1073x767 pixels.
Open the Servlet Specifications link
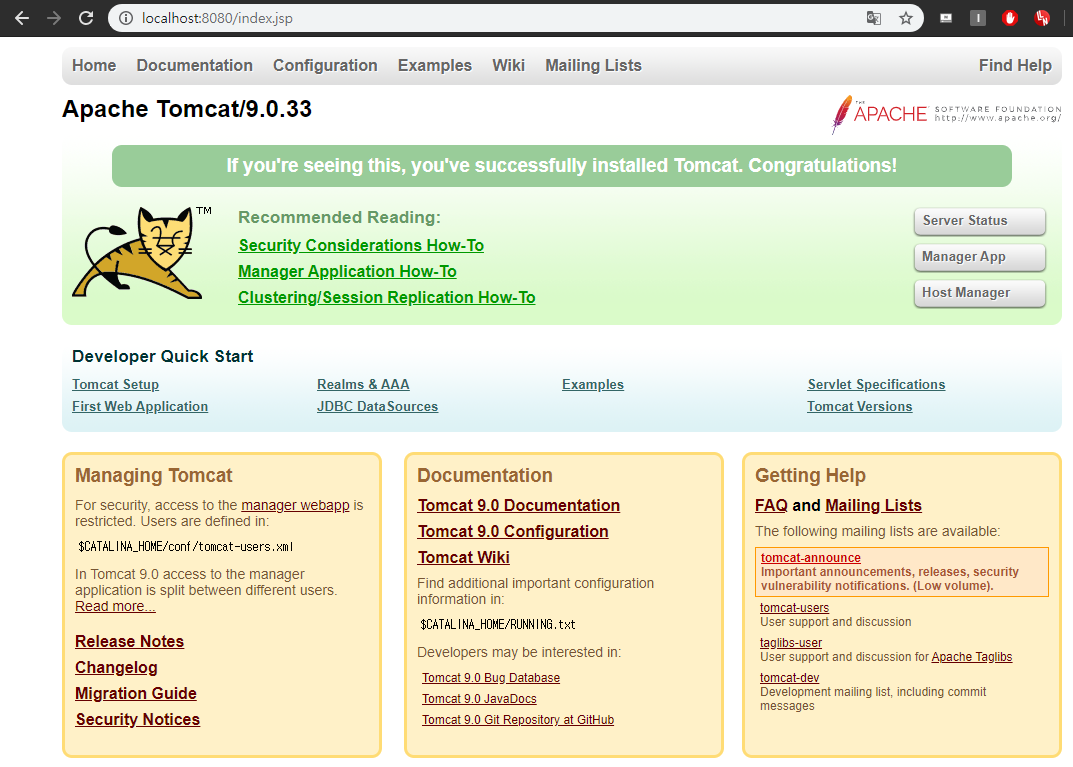pyautogui.click(x=876, y=385)
